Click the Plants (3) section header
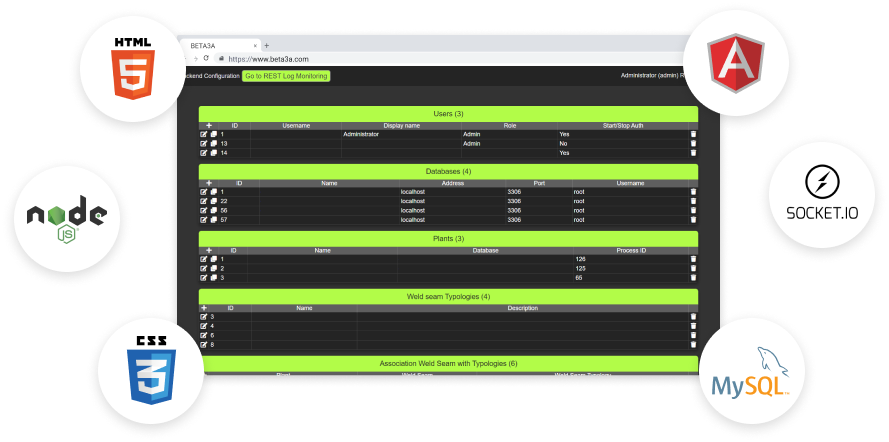The width and height of the screenshot is (889, 442). 448,239
